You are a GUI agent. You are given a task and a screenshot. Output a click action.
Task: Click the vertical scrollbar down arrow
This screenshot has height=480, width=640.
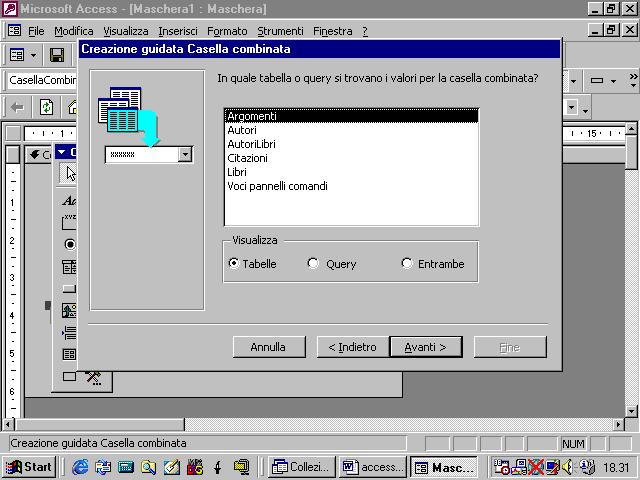point(631,411)
